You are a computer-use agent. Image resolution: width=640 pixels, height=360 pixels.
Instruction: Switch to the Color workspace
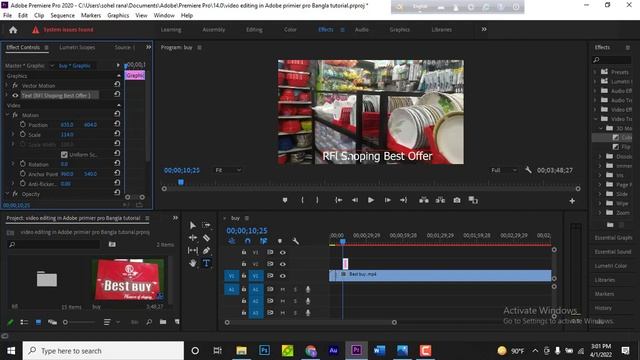click(x=290, y=29)
